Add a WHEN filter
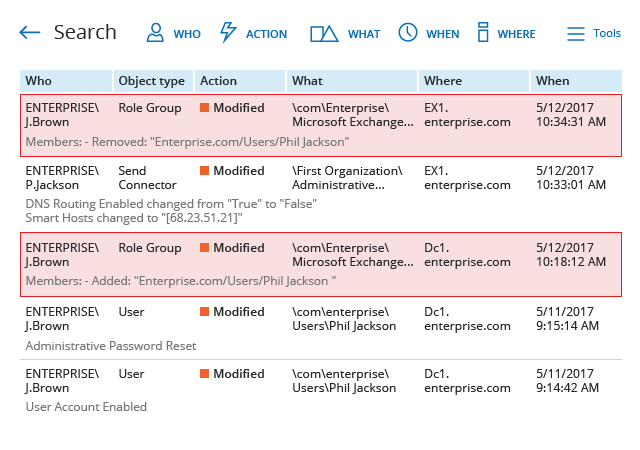Image resolution: width=640 pixels, height=450 pixels. (443, 34)
